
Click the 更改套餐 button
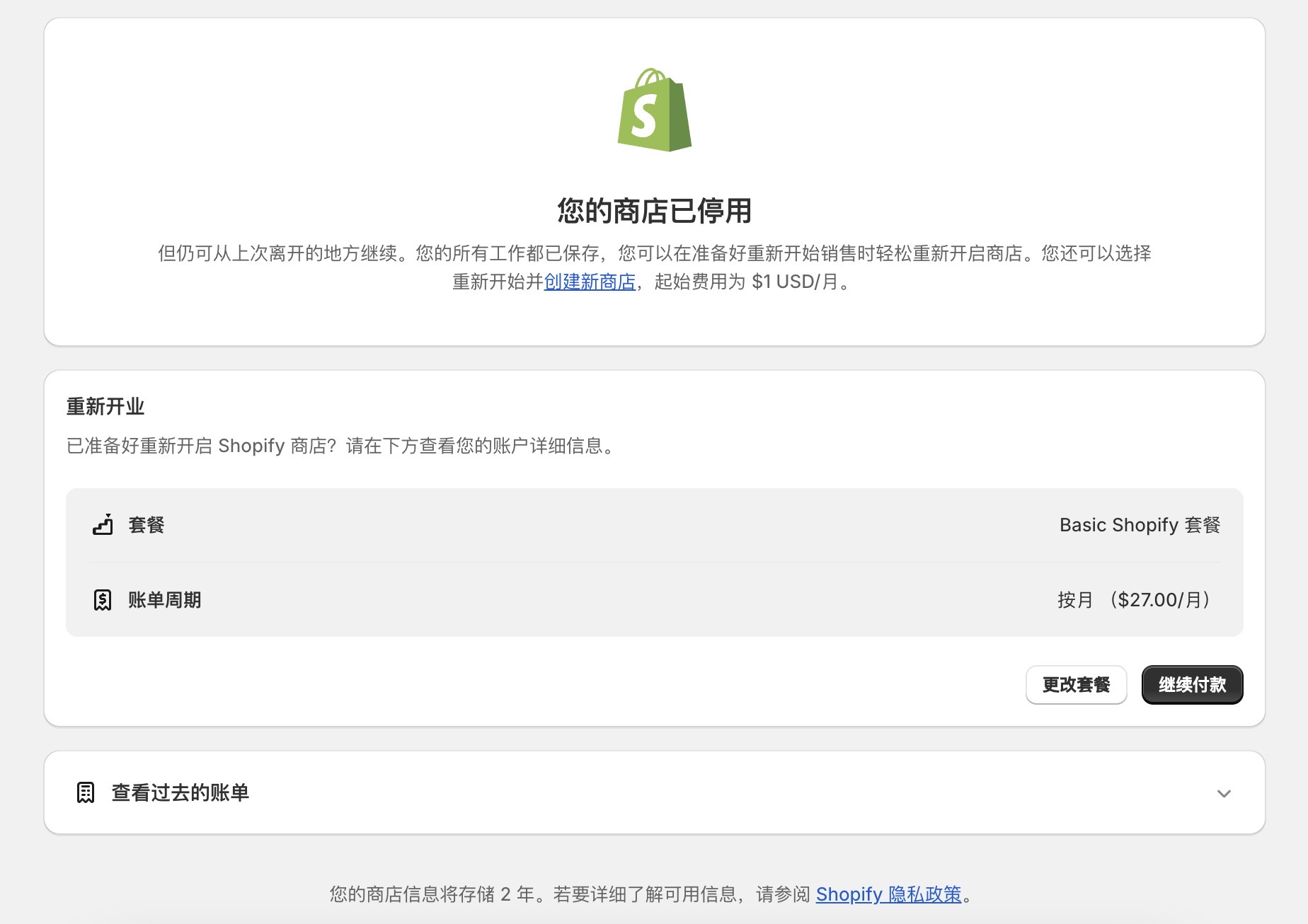[1076, 685]
